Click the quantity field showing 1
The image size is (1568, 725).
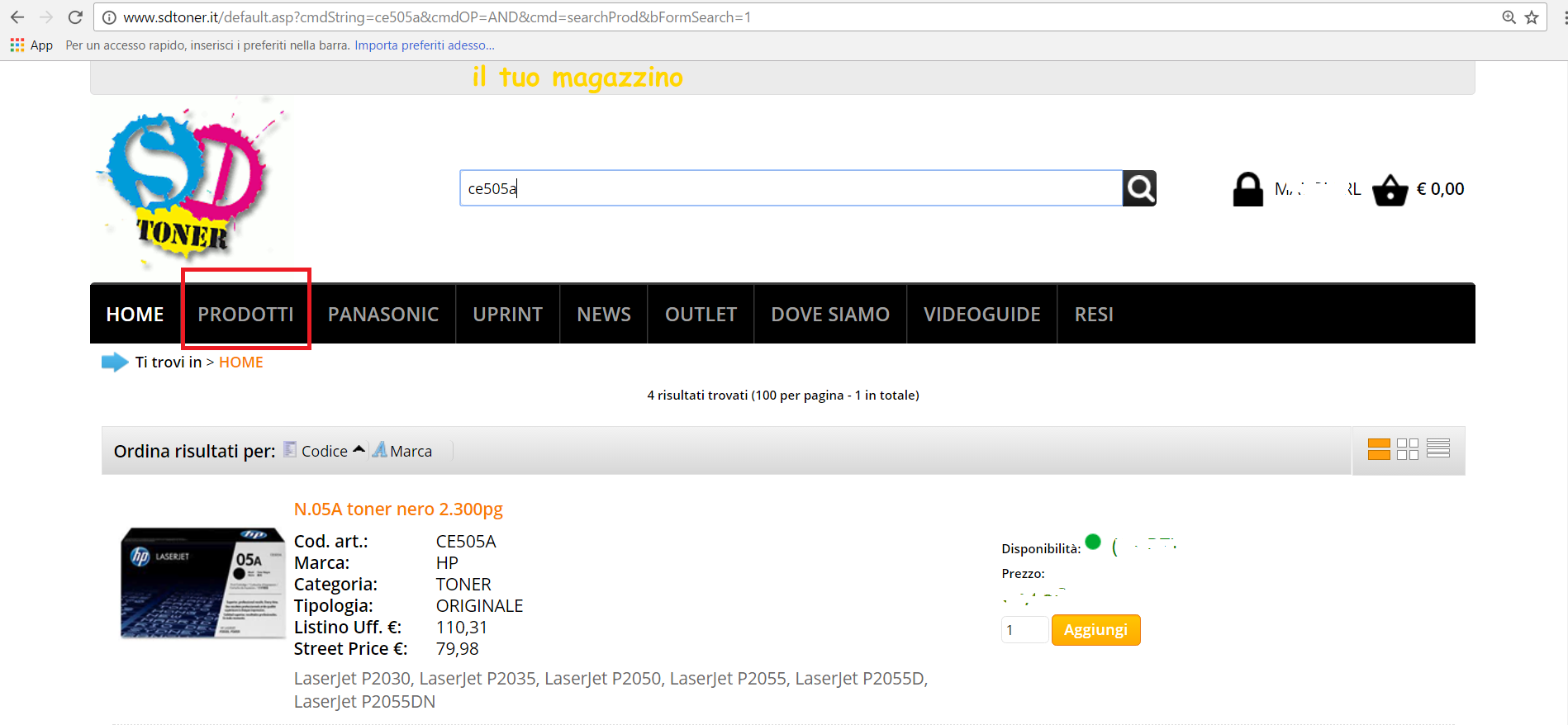1024,630
